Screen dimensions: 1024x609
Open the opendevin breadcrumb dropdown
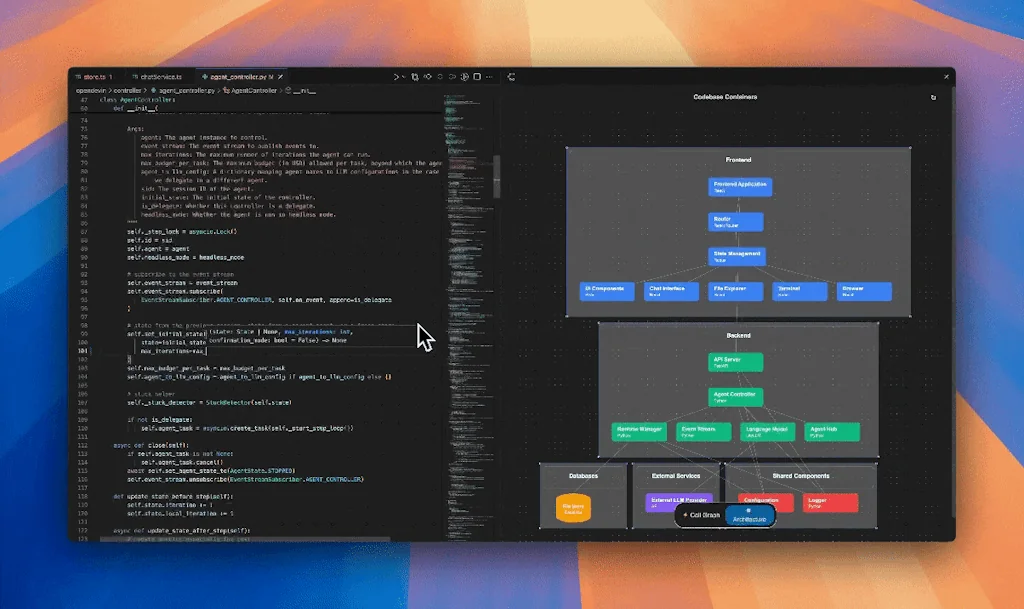(93, 89)
